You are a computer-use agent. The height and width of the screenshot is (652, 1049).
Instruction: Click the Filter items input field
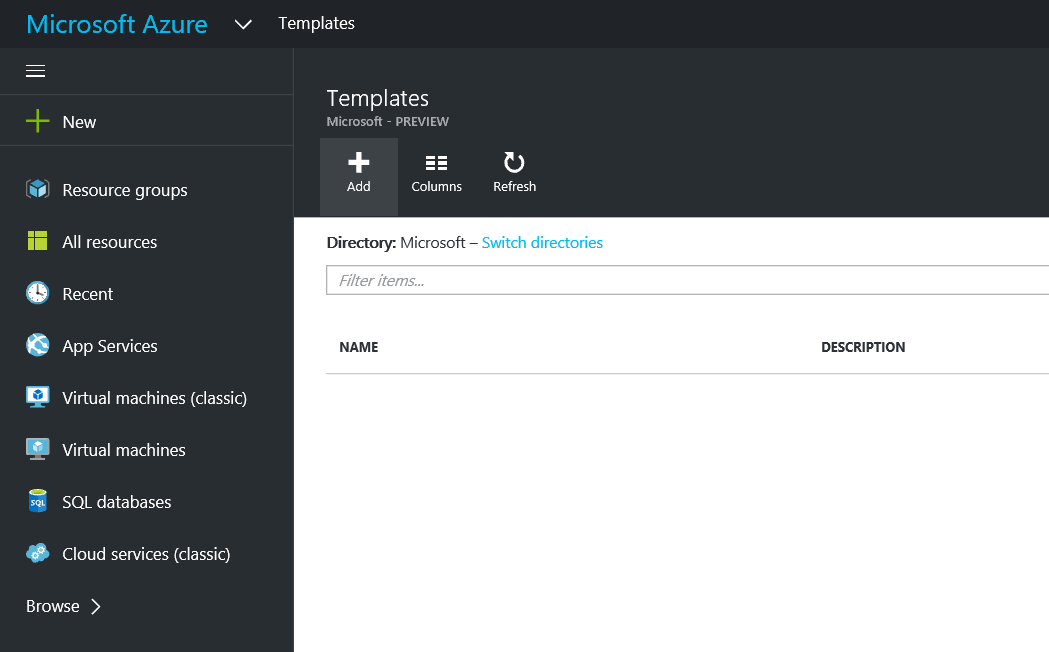tap(686, 281)
